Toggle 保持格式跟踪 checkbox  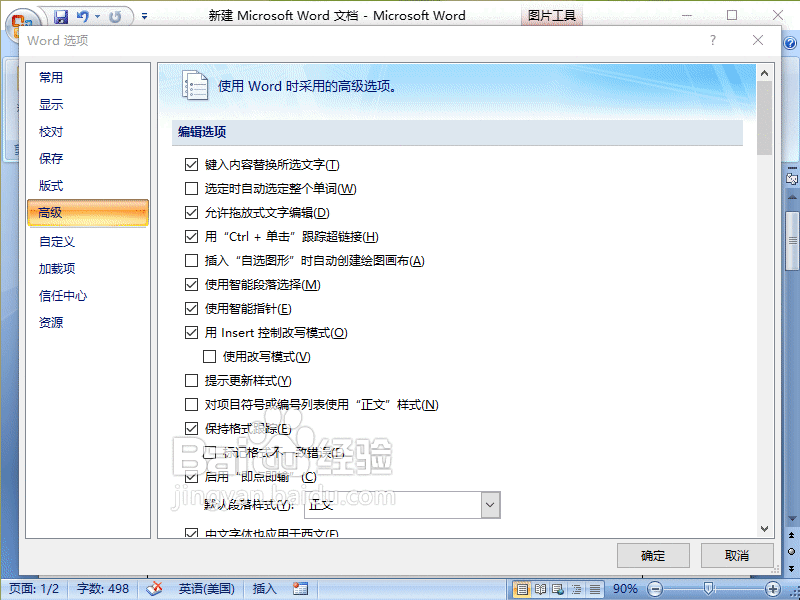point(191,429)
